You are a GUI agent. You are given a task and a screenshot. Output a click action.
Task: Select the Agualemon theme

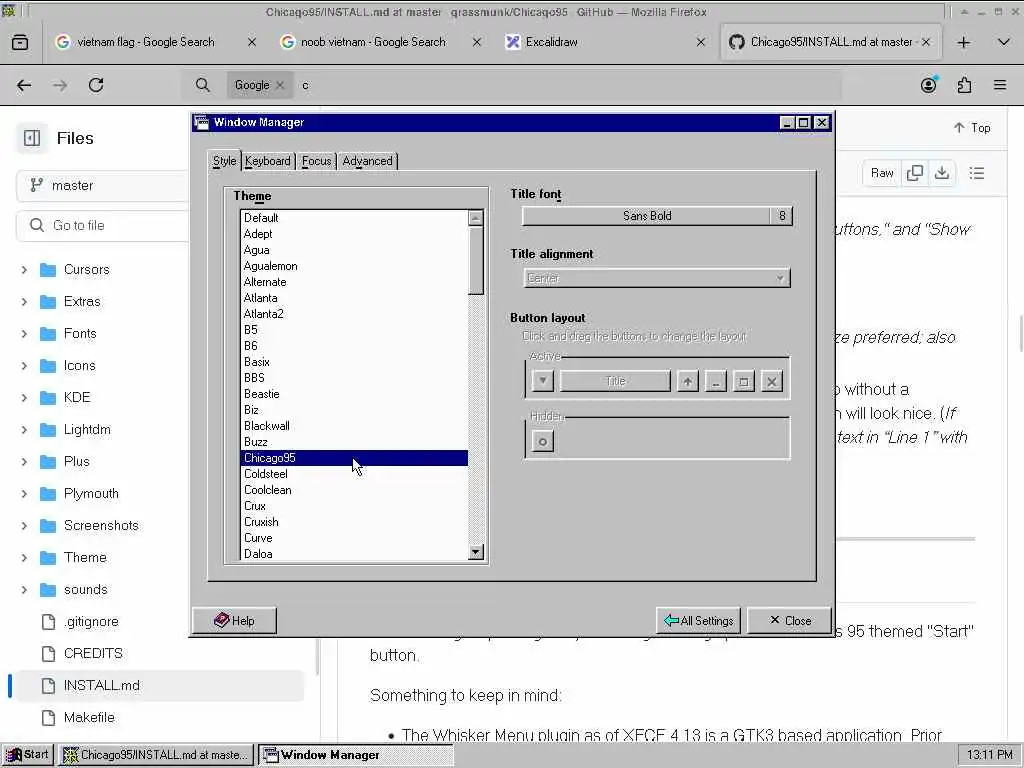click(354, 266)
